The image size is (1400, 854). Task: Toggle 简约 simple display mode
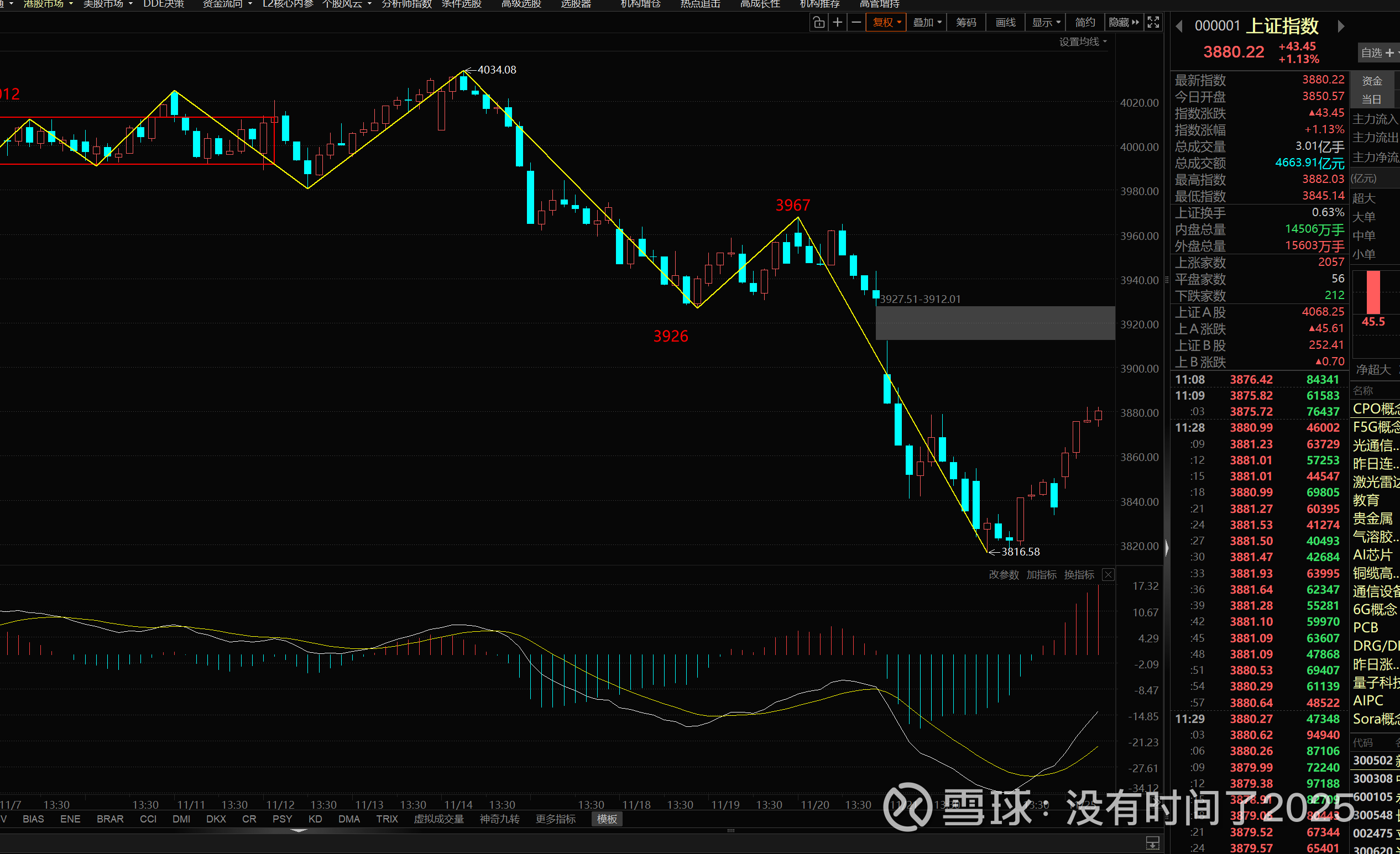pos(1085,23)
